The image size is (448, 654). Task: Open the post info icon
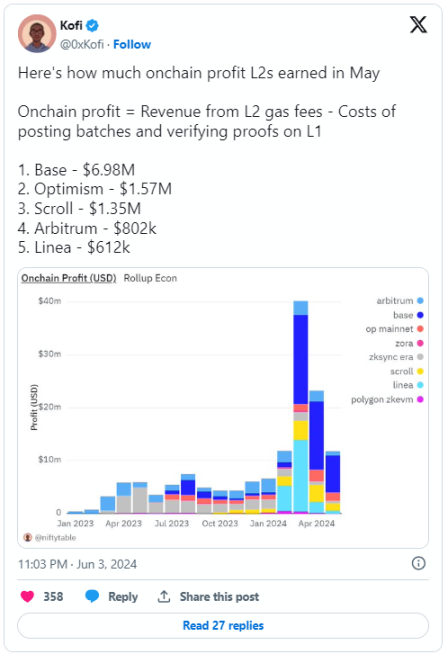tap(418, 563)
